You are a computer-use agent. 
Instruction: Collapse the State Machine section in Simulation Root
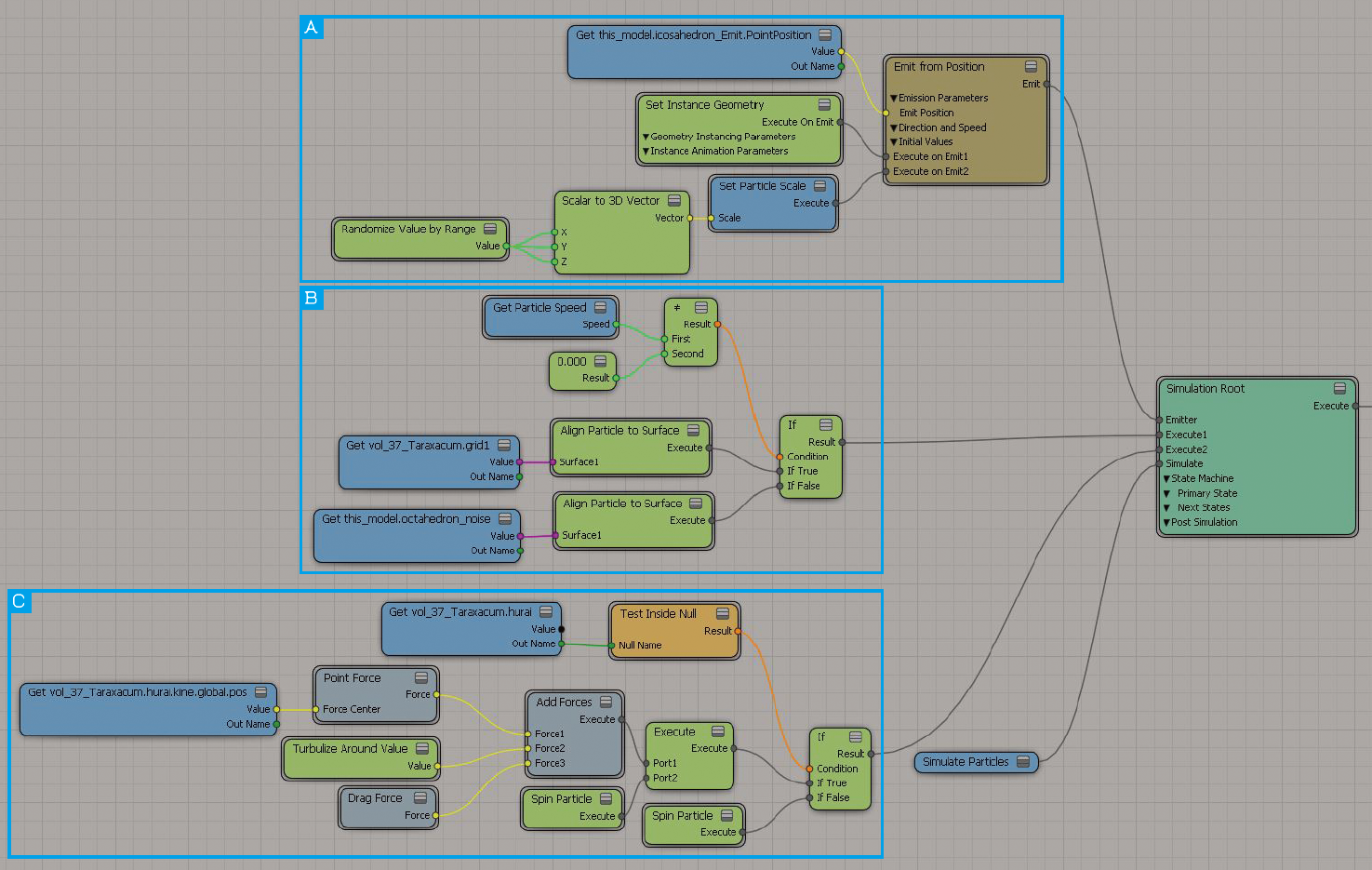click(x=1166, y=479)
